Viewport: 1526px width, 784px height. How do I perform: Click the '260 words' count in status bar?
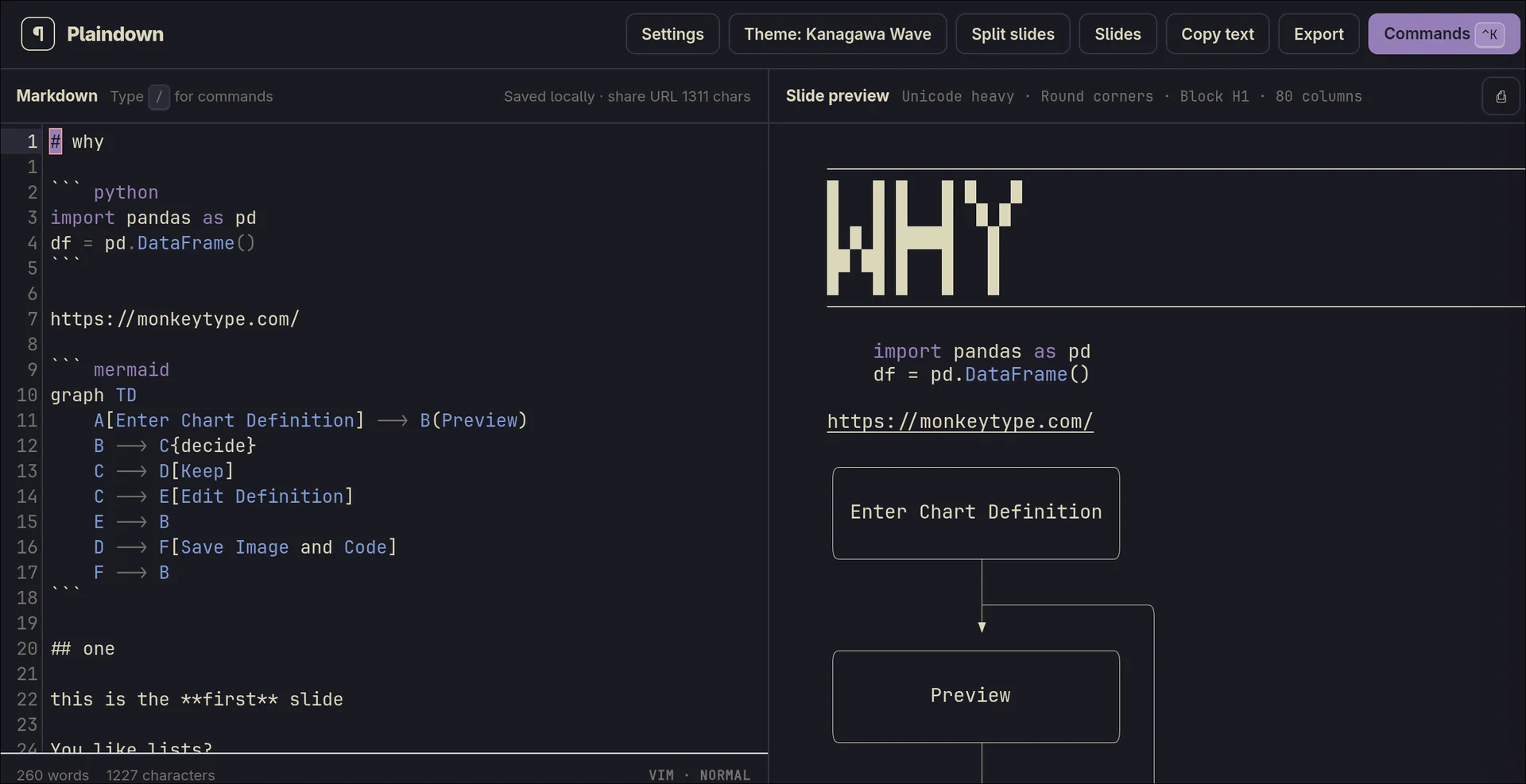pyautogui.click(x=52, y=774)
